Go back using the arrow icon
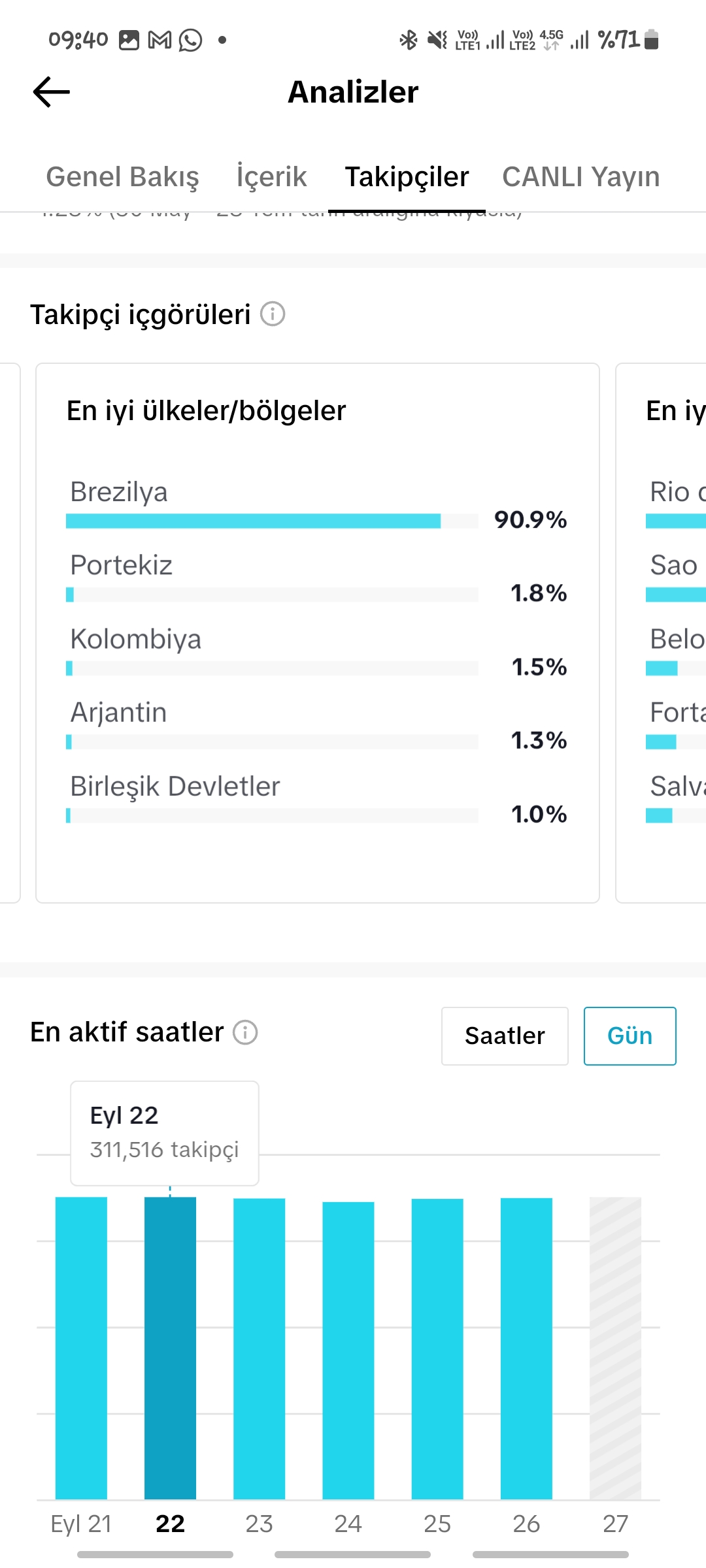 coord(52,91)
